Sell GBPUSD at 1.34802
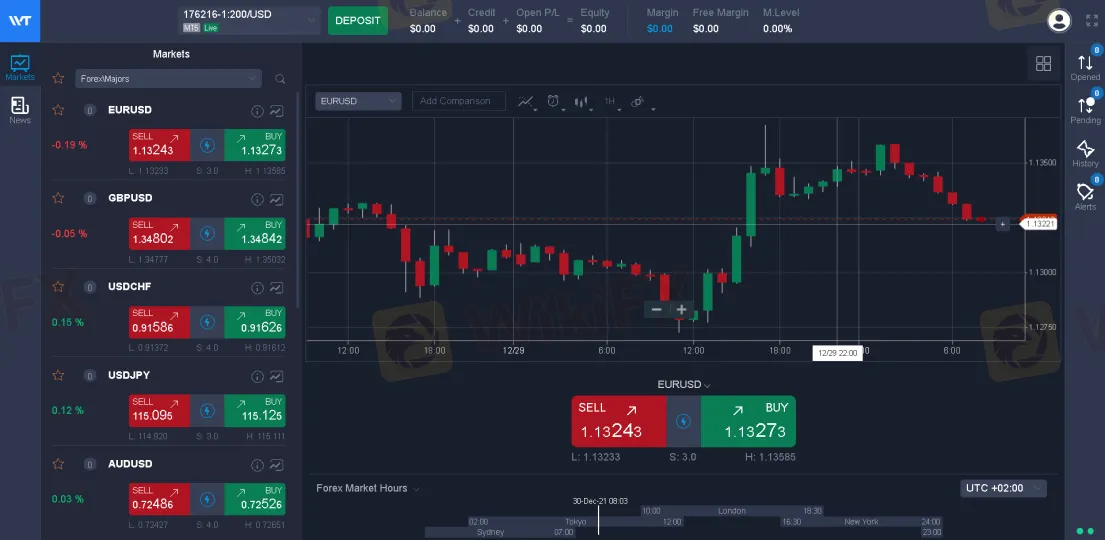Viewport: 1105px width, 540px height. [x=159, y=233]
